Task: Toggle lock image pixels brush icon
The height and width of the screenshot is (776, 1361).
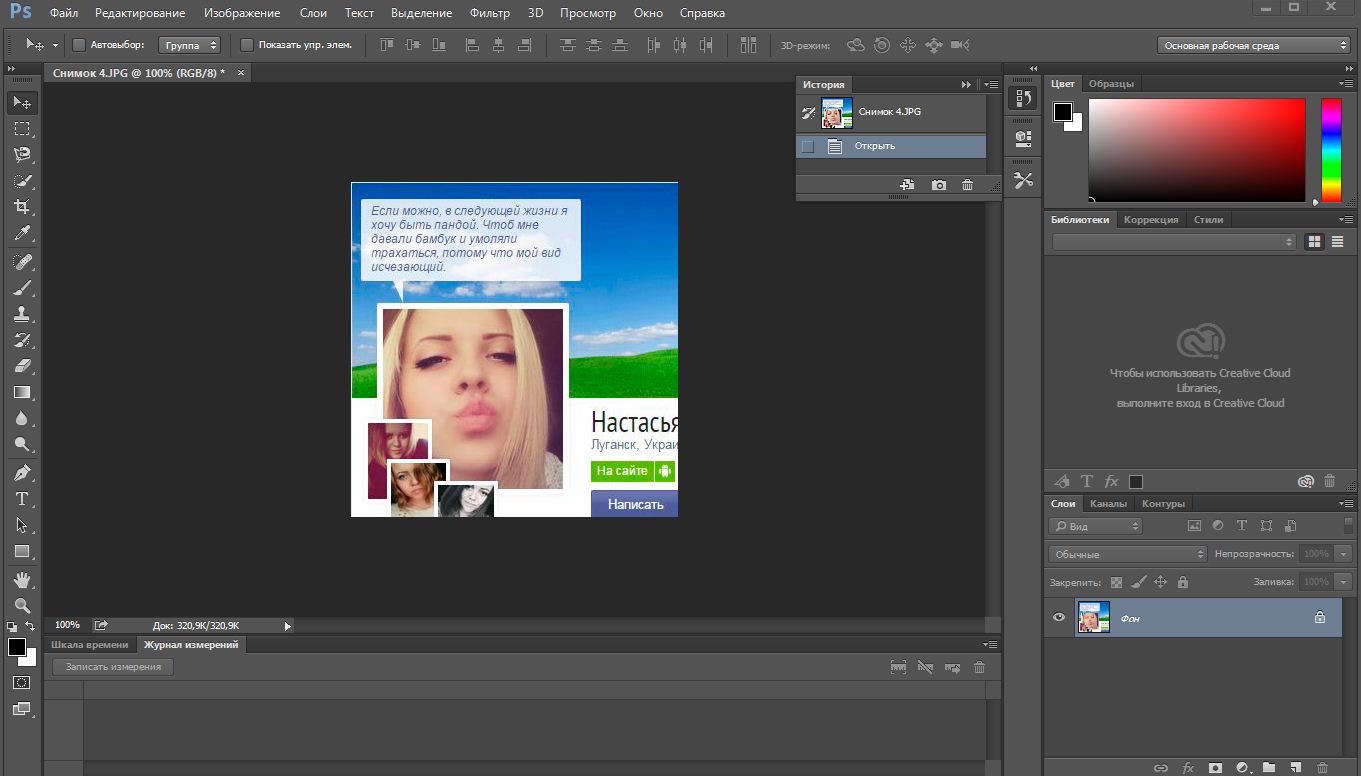Action: click(1138, 581)
